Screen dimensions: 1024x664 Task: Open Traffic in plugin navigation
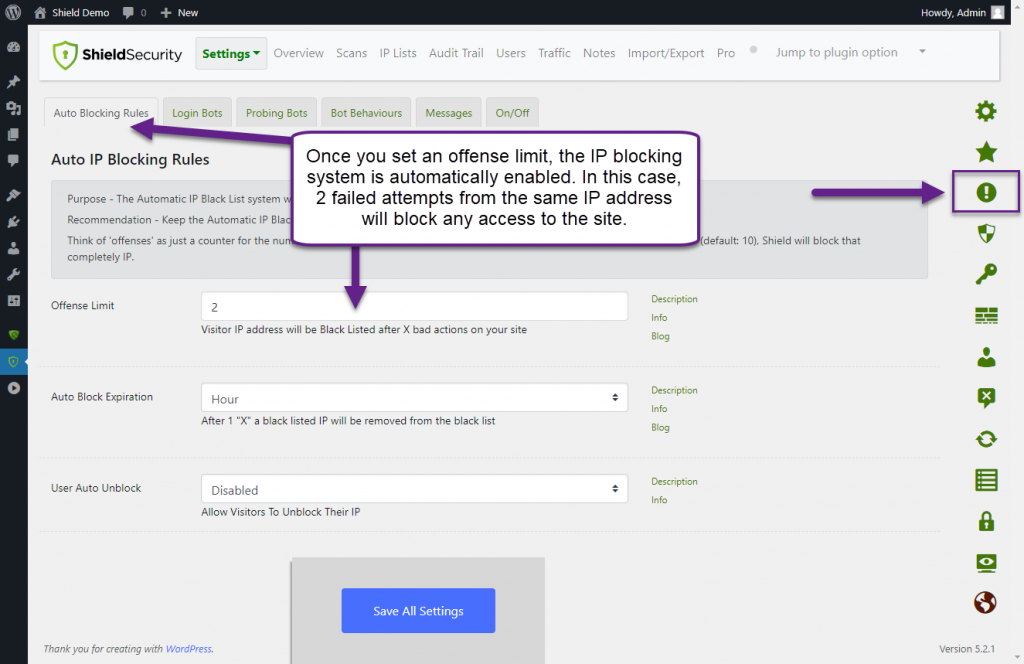pos(554,53)
